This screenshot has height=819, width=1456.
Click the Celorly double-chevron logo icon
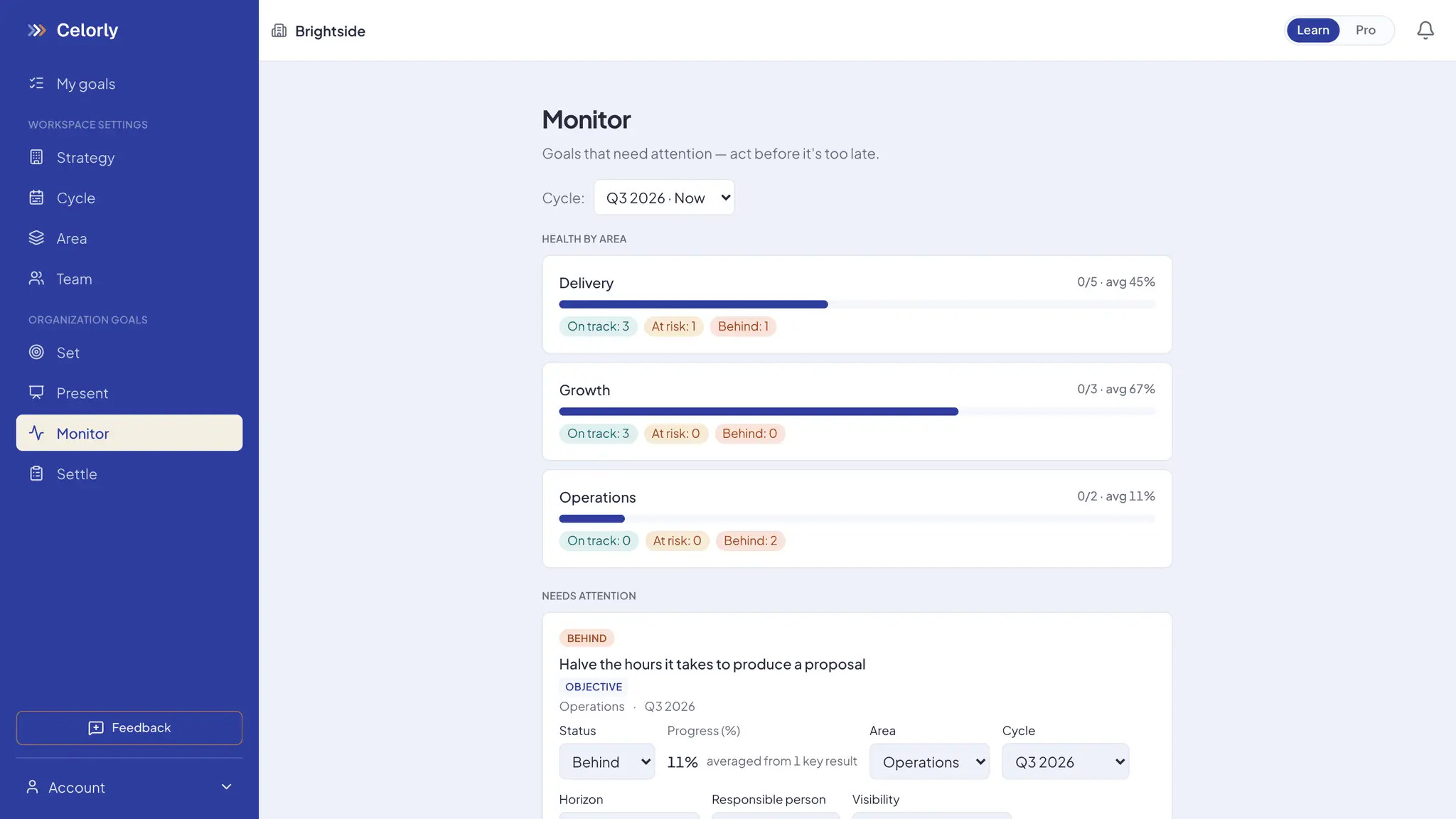37,30
